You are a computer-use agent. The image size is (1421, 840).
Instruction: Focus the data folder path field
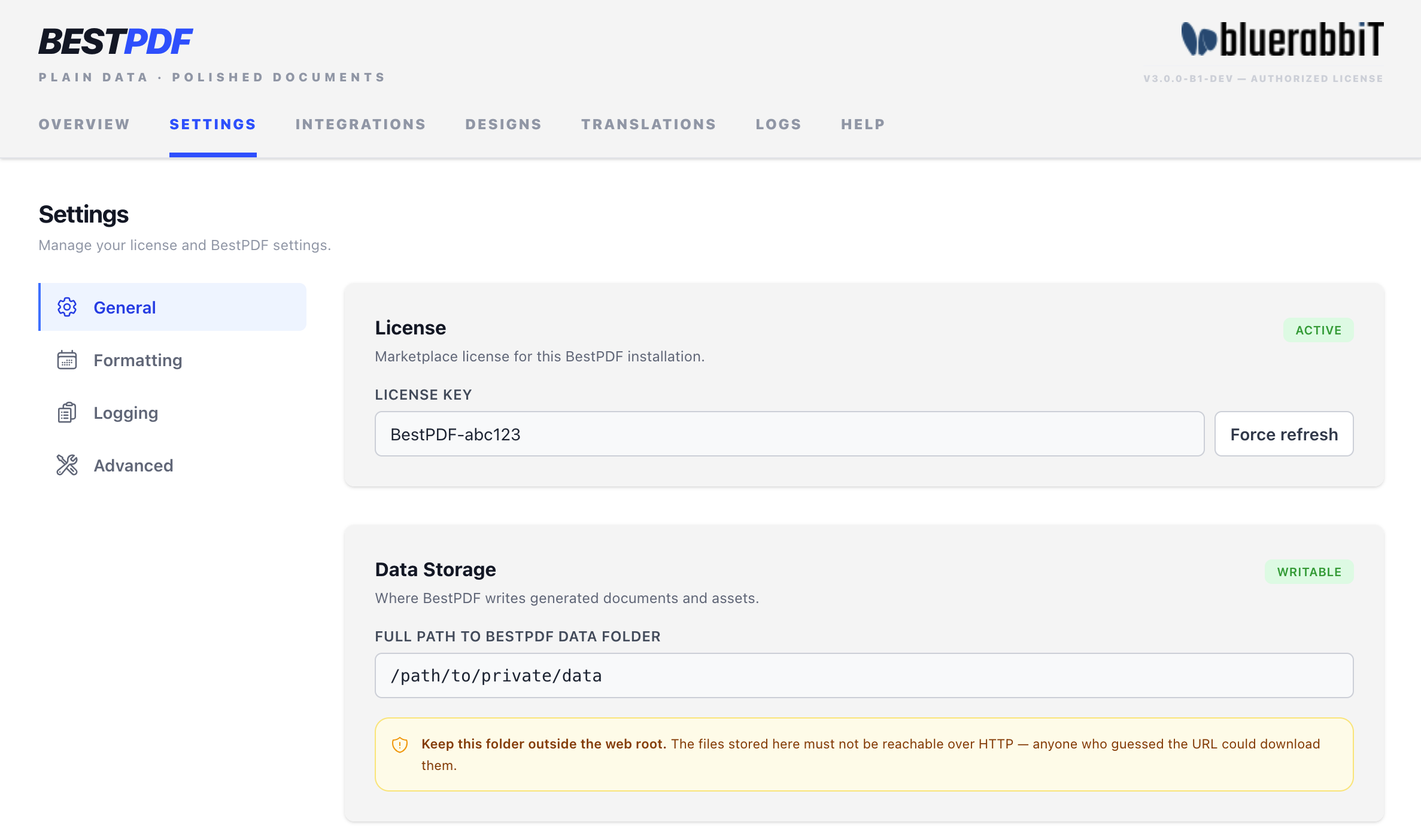pos(864,675)
